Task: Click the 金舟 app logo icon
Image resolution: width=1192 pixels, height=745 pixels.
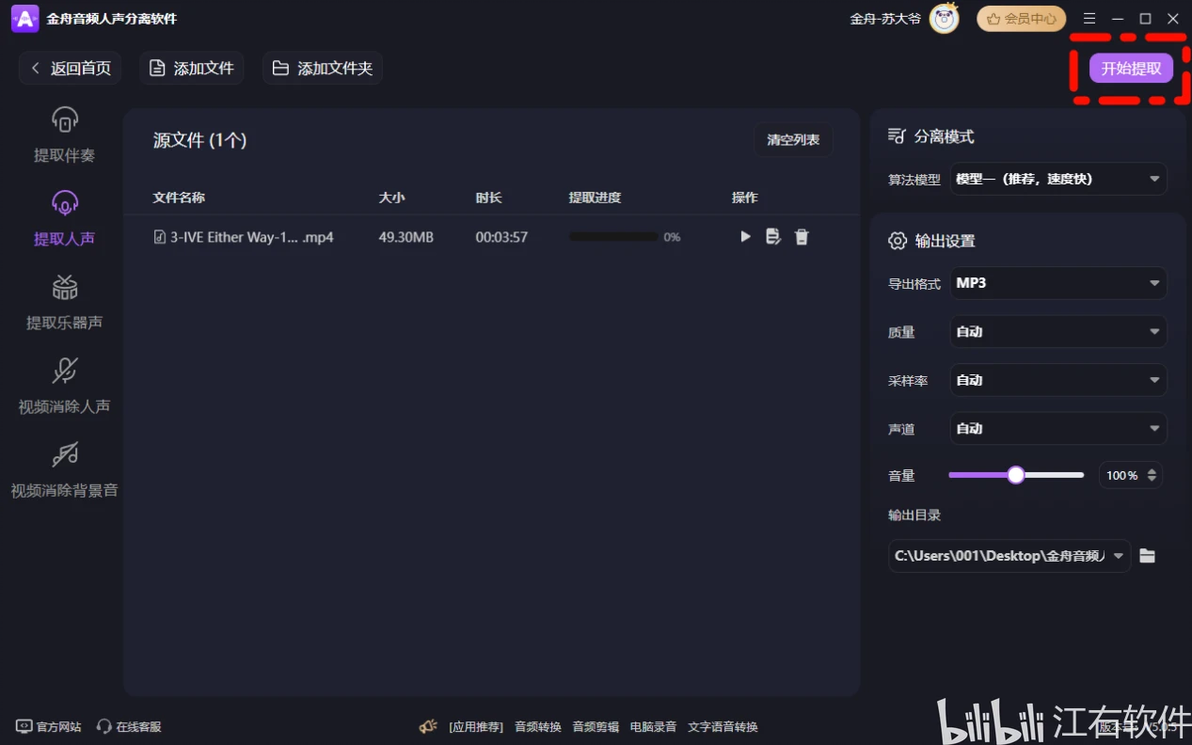Action: (x=25, y=18)
